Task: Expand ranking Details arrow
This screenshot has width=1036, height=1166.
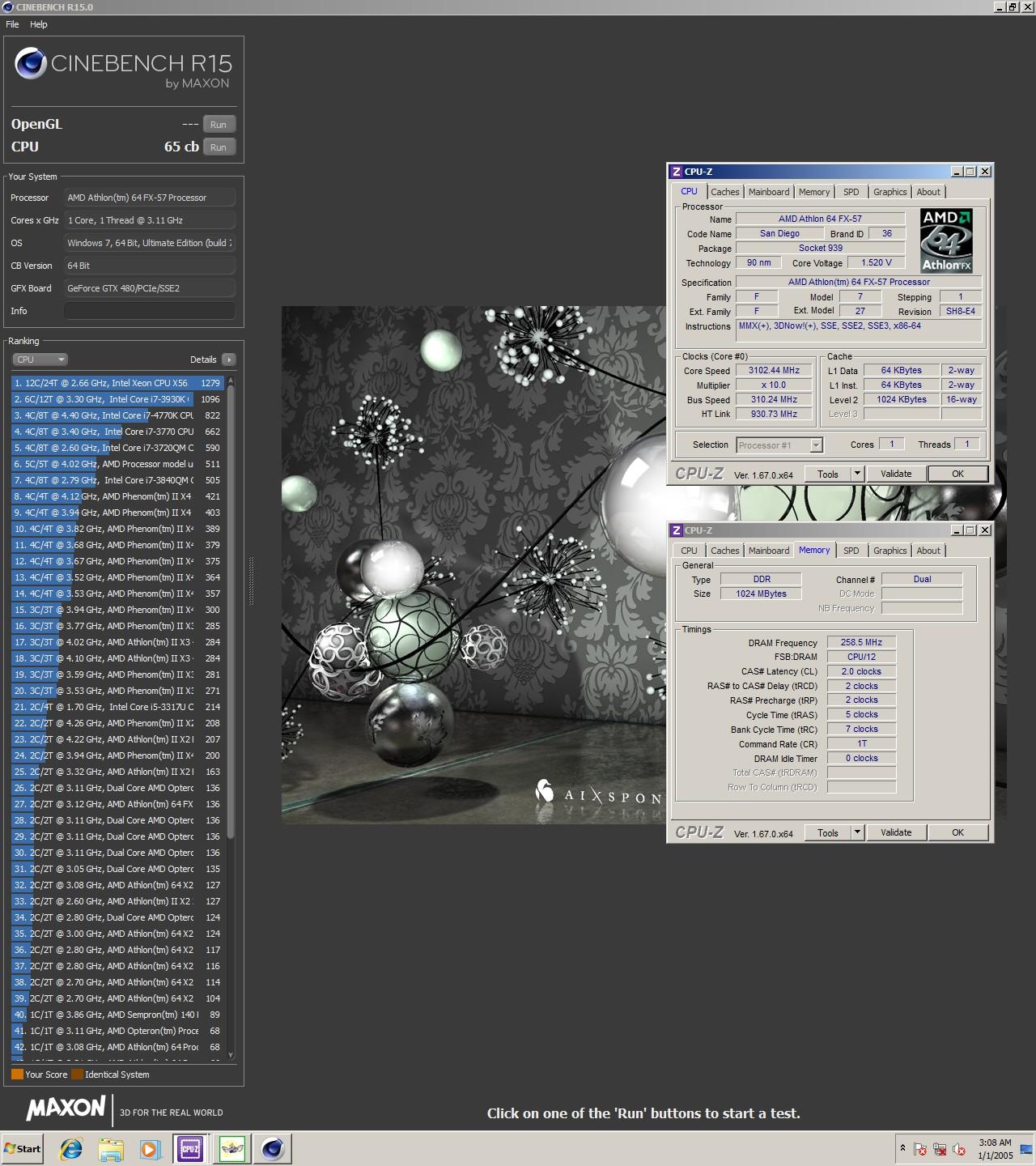Action: point(229,360)
